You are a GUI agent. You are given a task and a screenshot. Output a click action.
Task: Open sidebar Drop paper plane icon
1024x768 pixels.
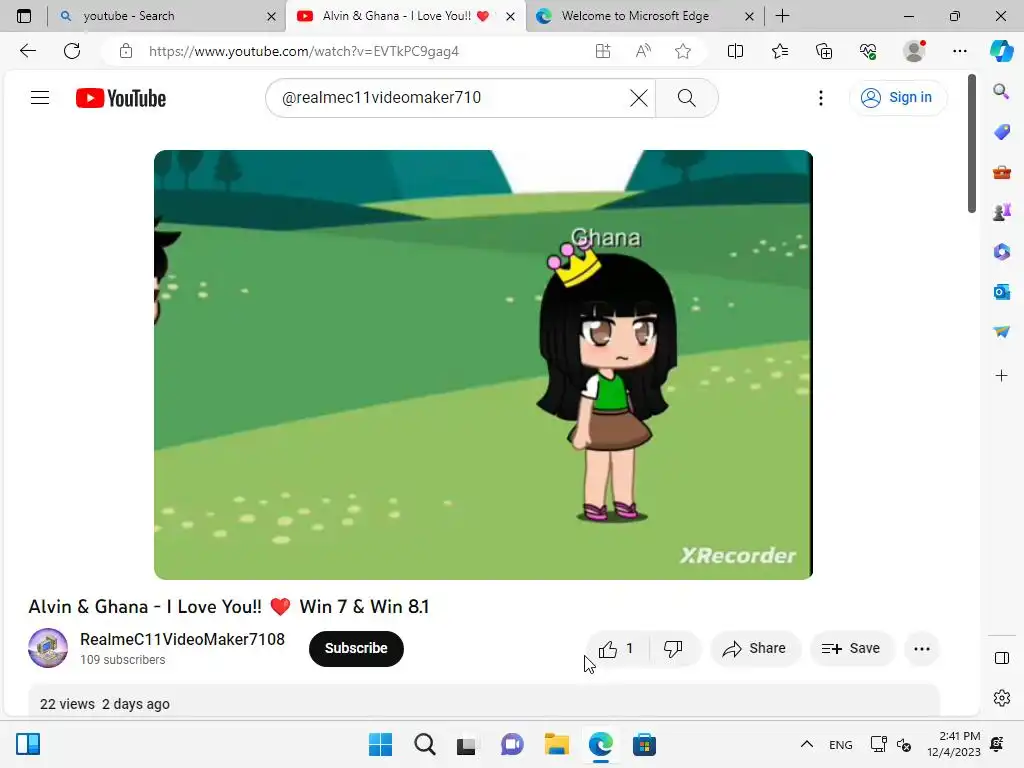[x=1002, y=332]
